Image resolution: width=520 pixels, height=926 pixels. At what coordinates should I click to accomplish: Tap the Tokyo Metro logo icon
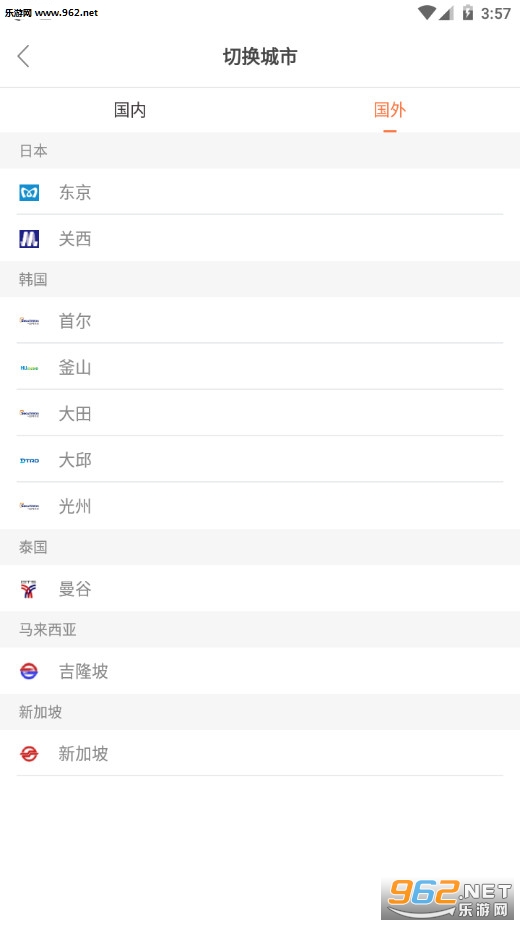(29, 193)
